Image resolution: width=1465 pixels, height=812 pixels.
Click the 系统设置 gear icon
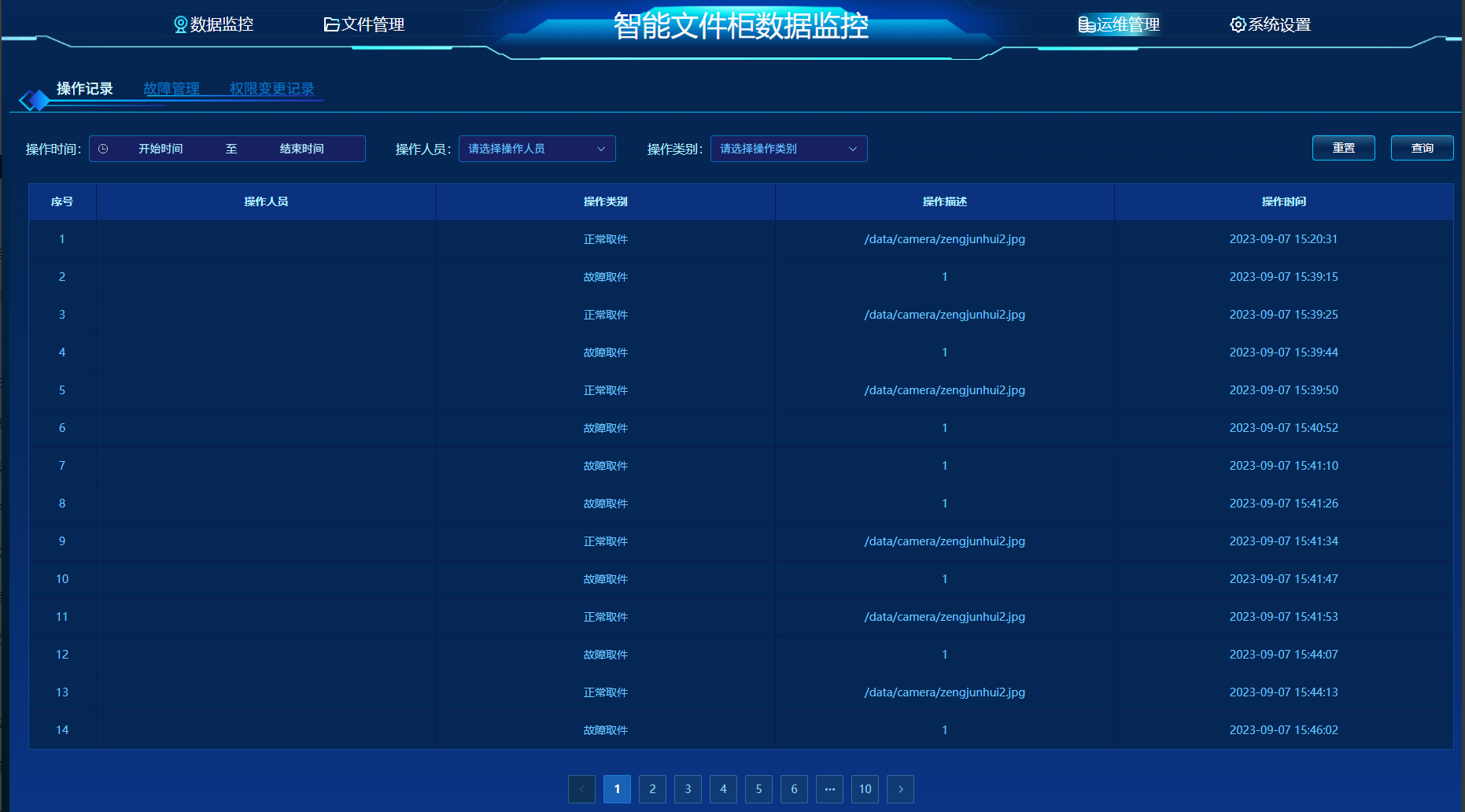coord(1238,25)
